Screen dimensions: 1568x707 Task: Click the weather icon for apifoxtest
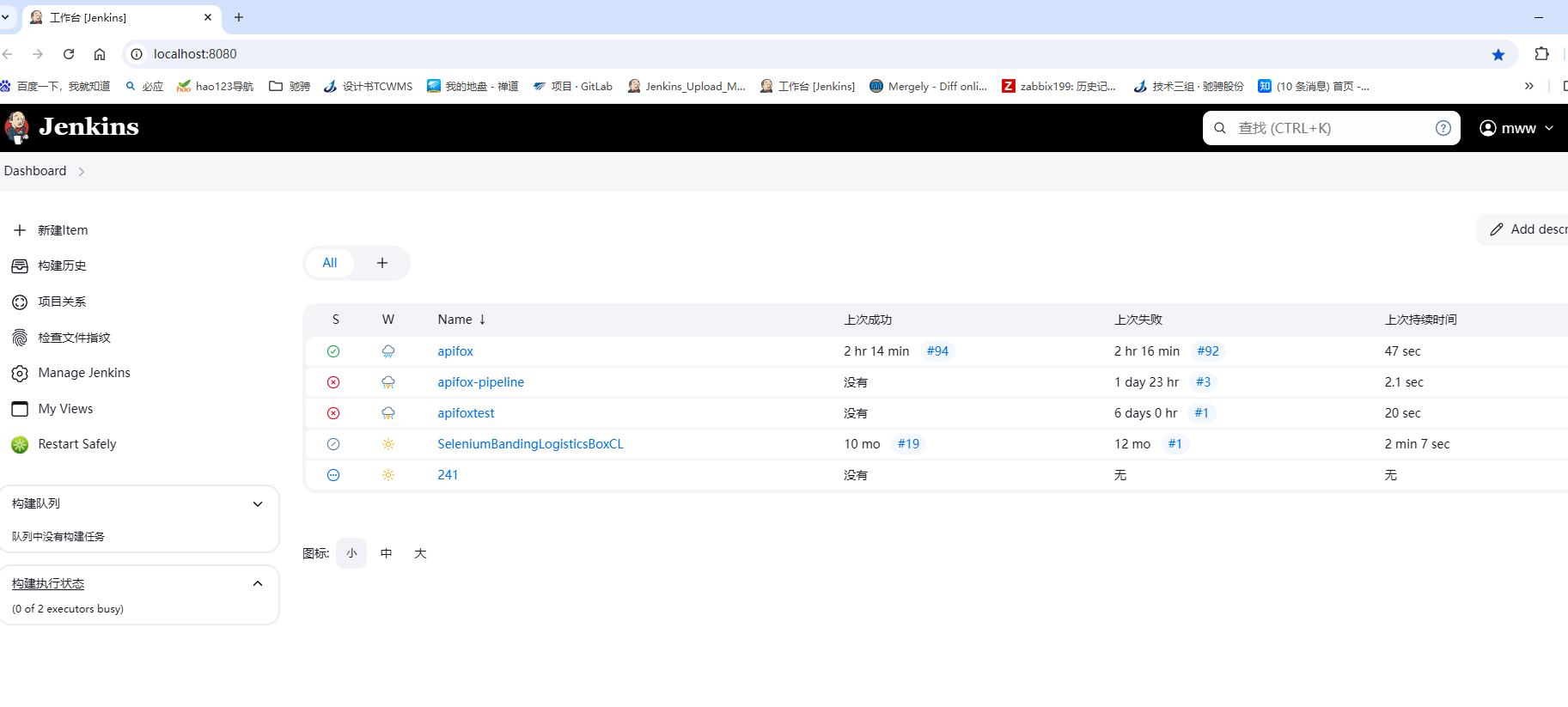click(x=388, y=413)
